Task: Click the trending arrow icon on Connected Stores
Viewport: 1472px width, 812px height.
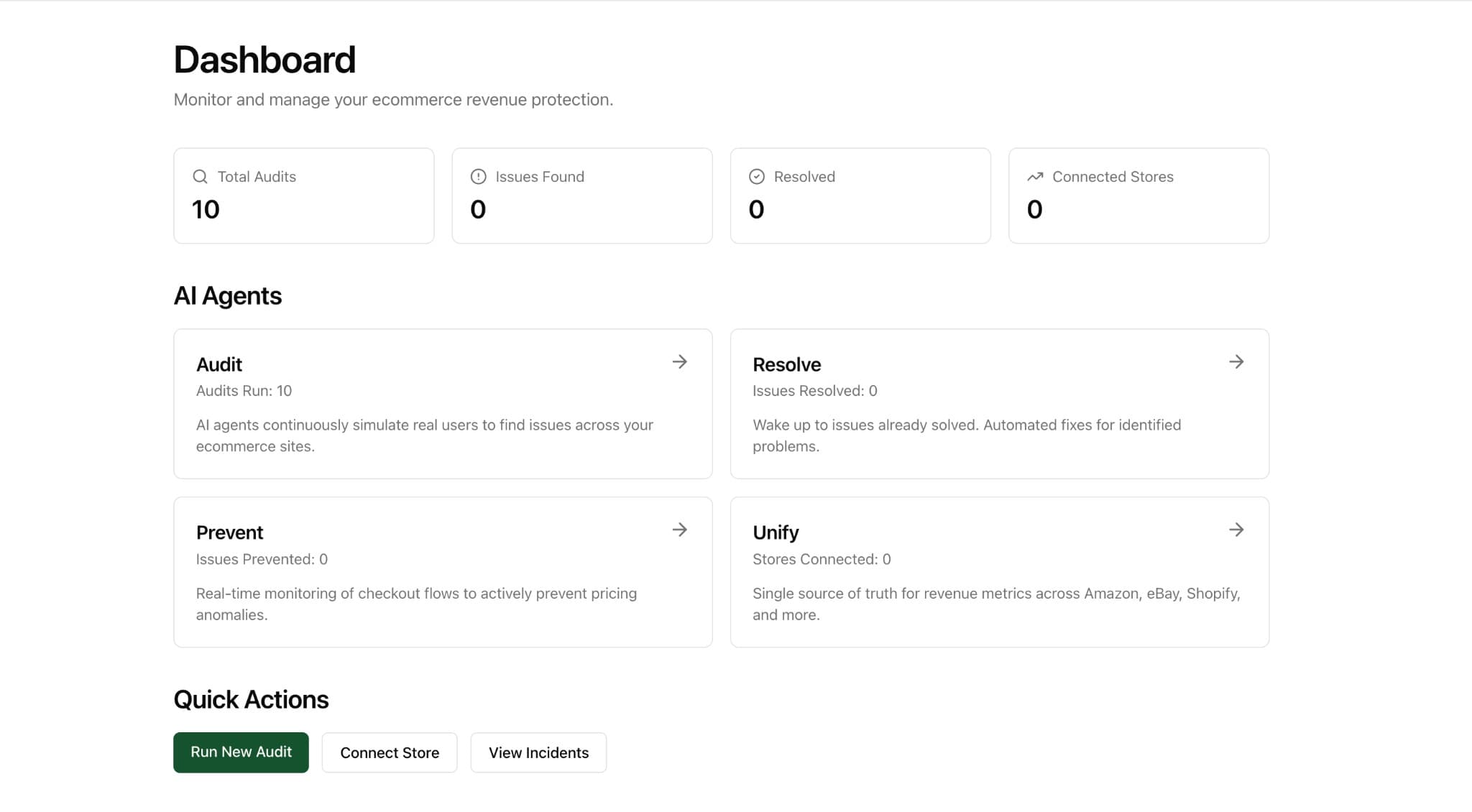Action: coord(1035,176)
